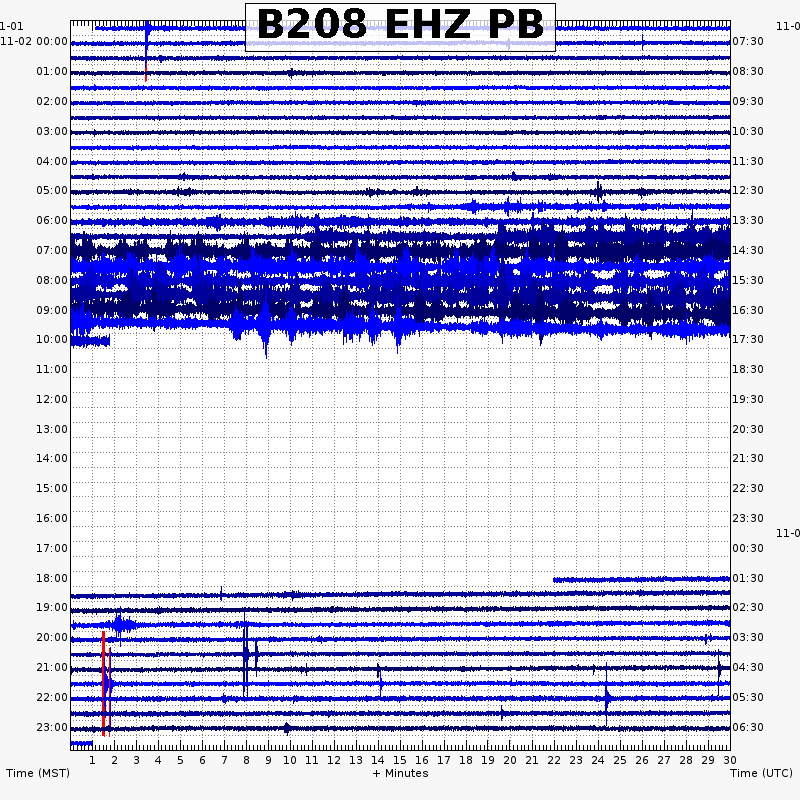Viewport: 800px width, 800px height.
Task: Click the 14:30 UTC time label
Action: [x=748, y=251]
